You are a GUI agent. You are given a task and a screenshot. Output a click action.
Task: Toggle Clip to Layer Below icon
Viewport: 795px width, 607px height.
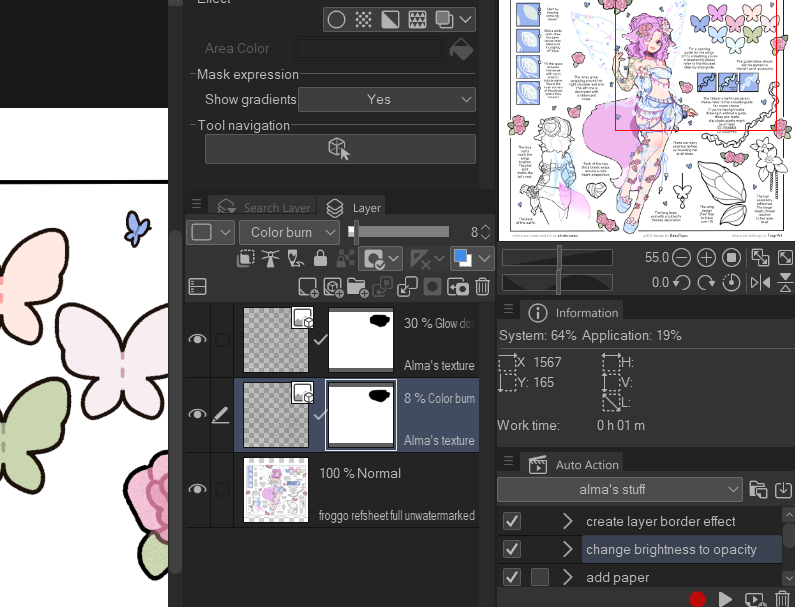click(x=245, y=259)
